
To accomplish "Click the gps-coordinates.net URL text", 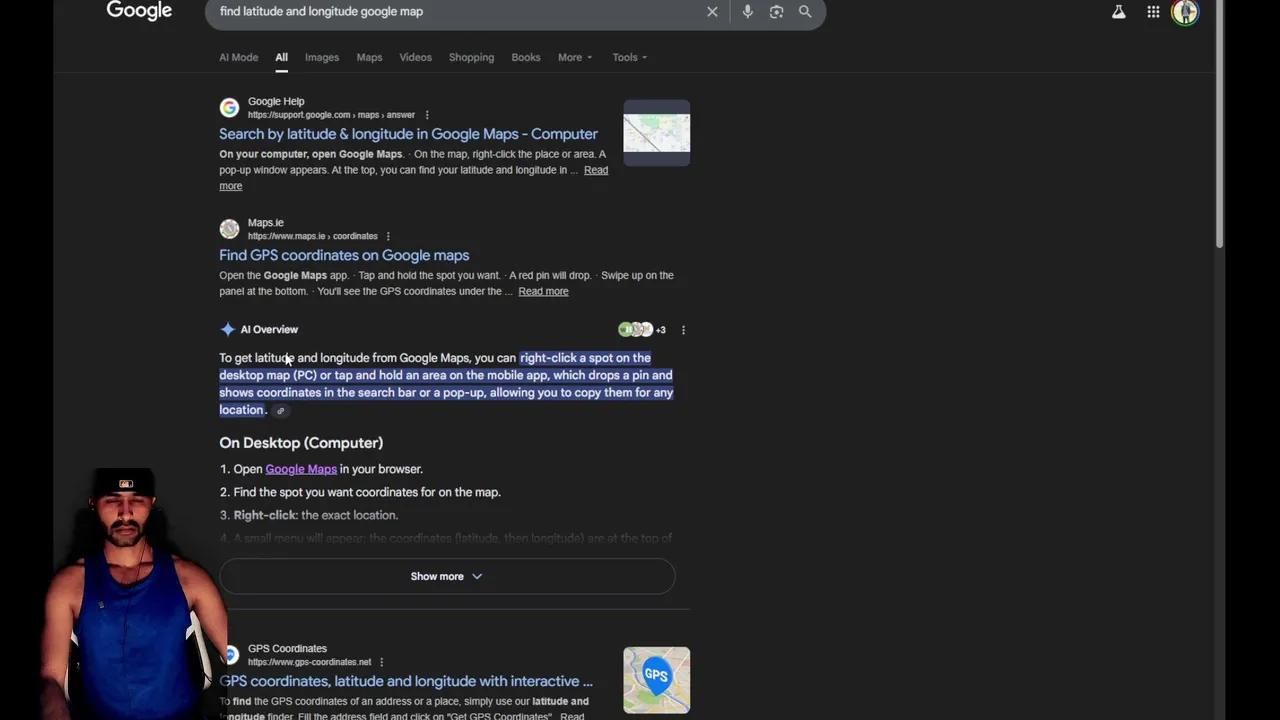I will click(309, 662).
